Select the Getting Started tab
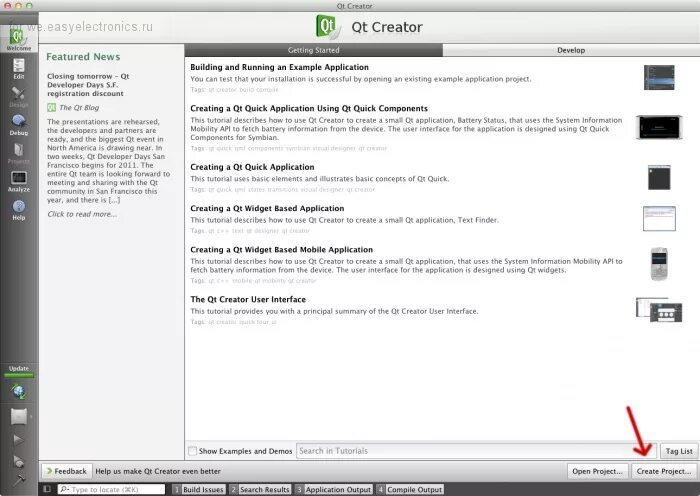The width and height of the screenshot is (700, 496). point(313,50)
